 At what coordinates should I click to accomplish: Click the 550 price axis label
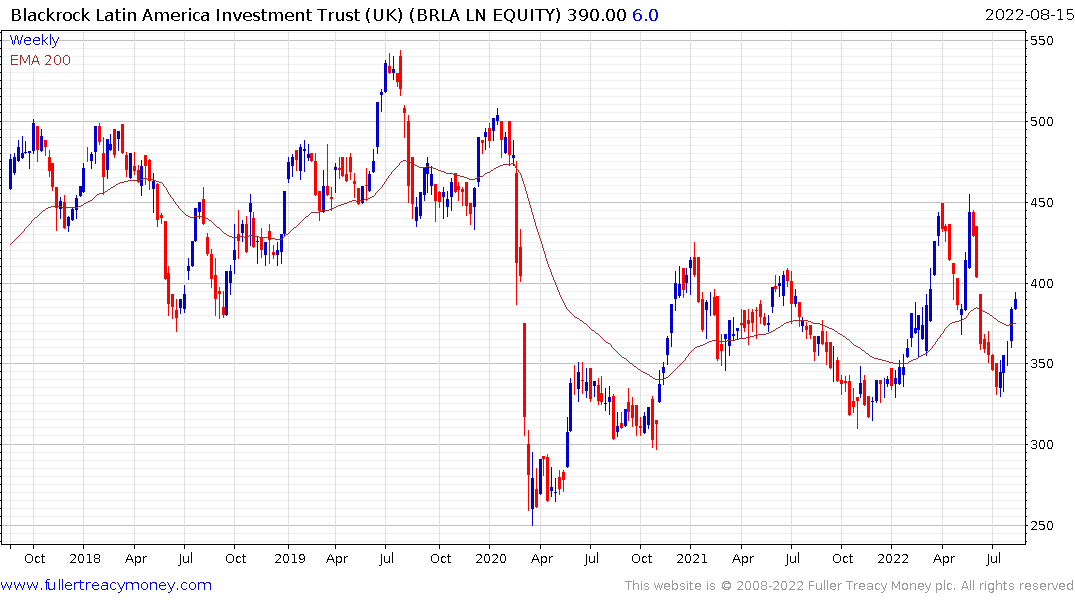point(1041,41)
